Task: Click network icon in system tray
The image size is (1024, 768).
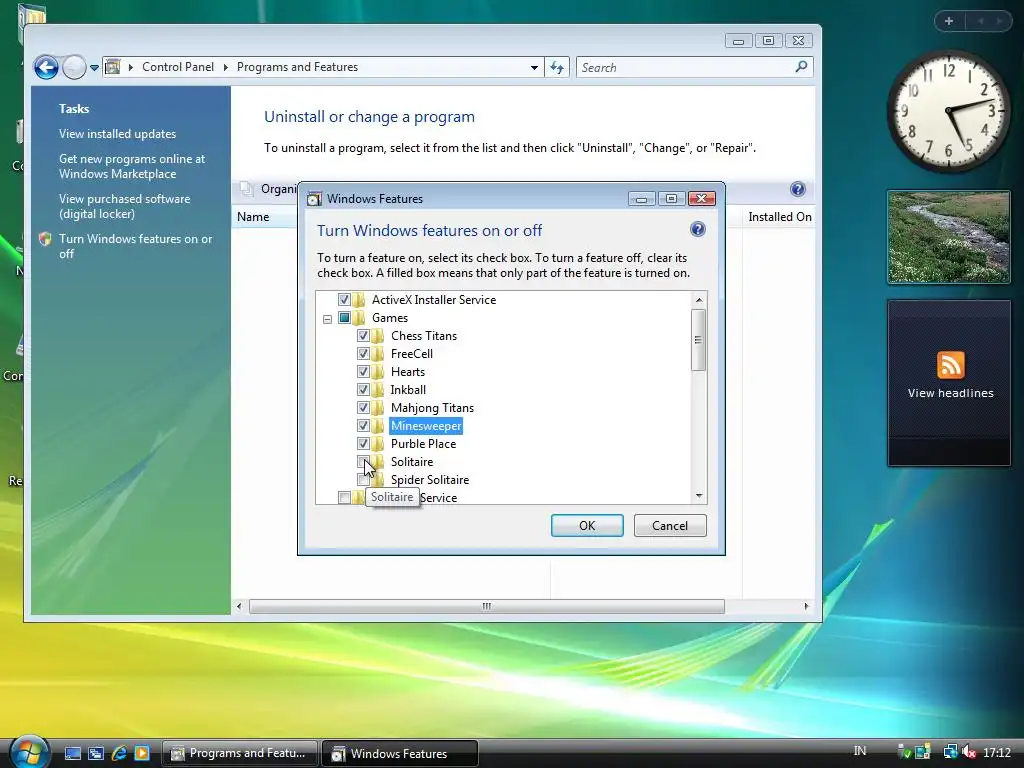Action: [x=950, y=752]
